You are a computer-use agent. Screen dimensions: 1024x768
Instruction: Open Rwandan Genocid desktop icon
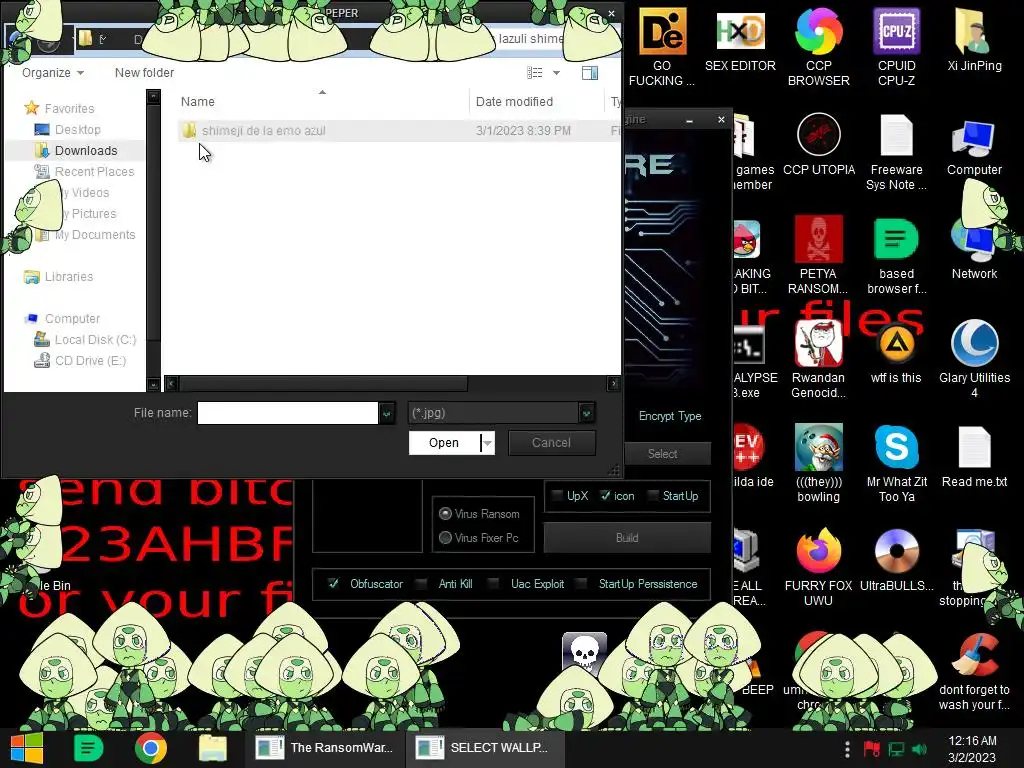click(x=818, y=359)
